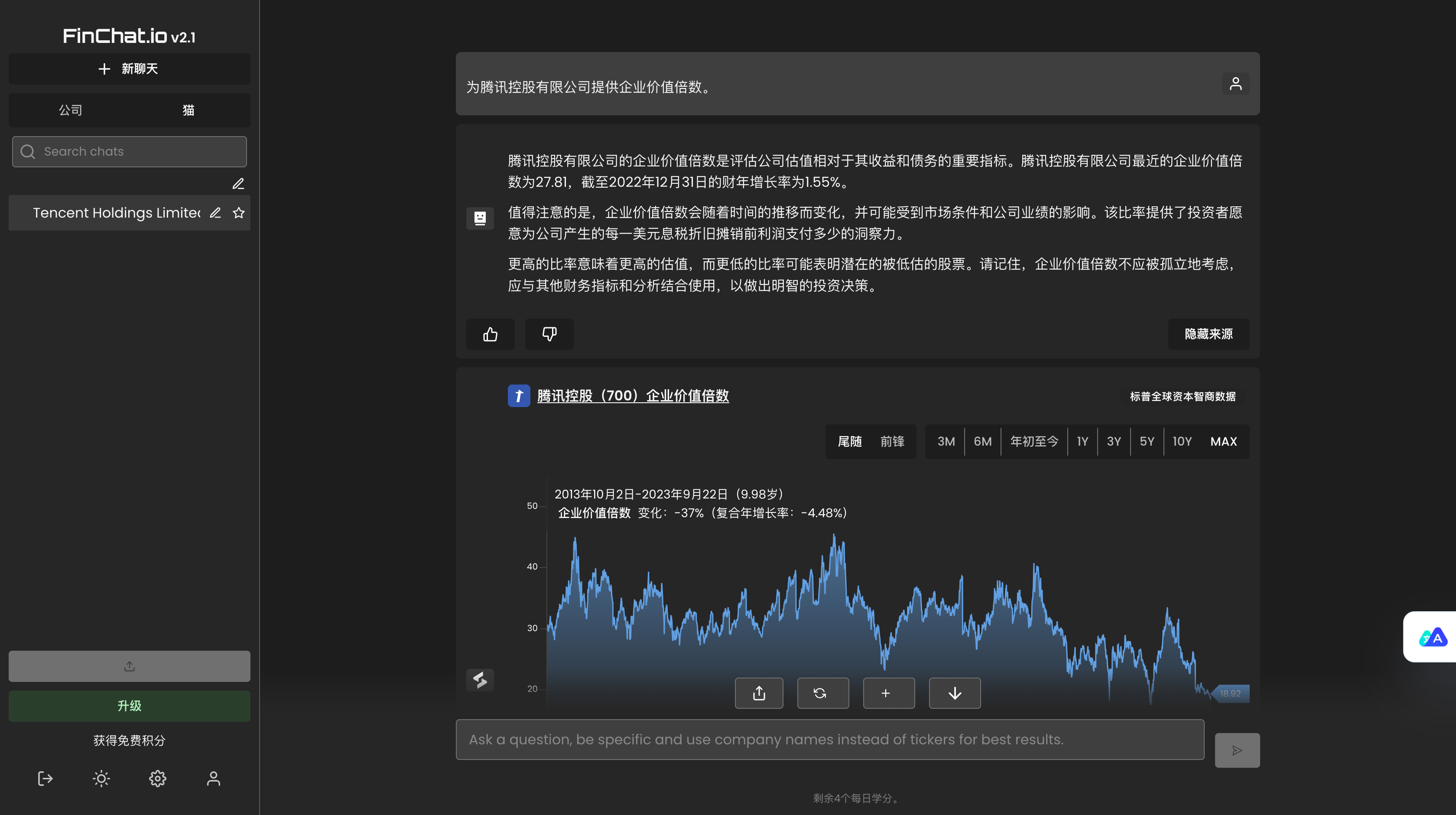Click the scroll down arrow icon
Viewport: 1456px width, 815px height.
point(955,693)
